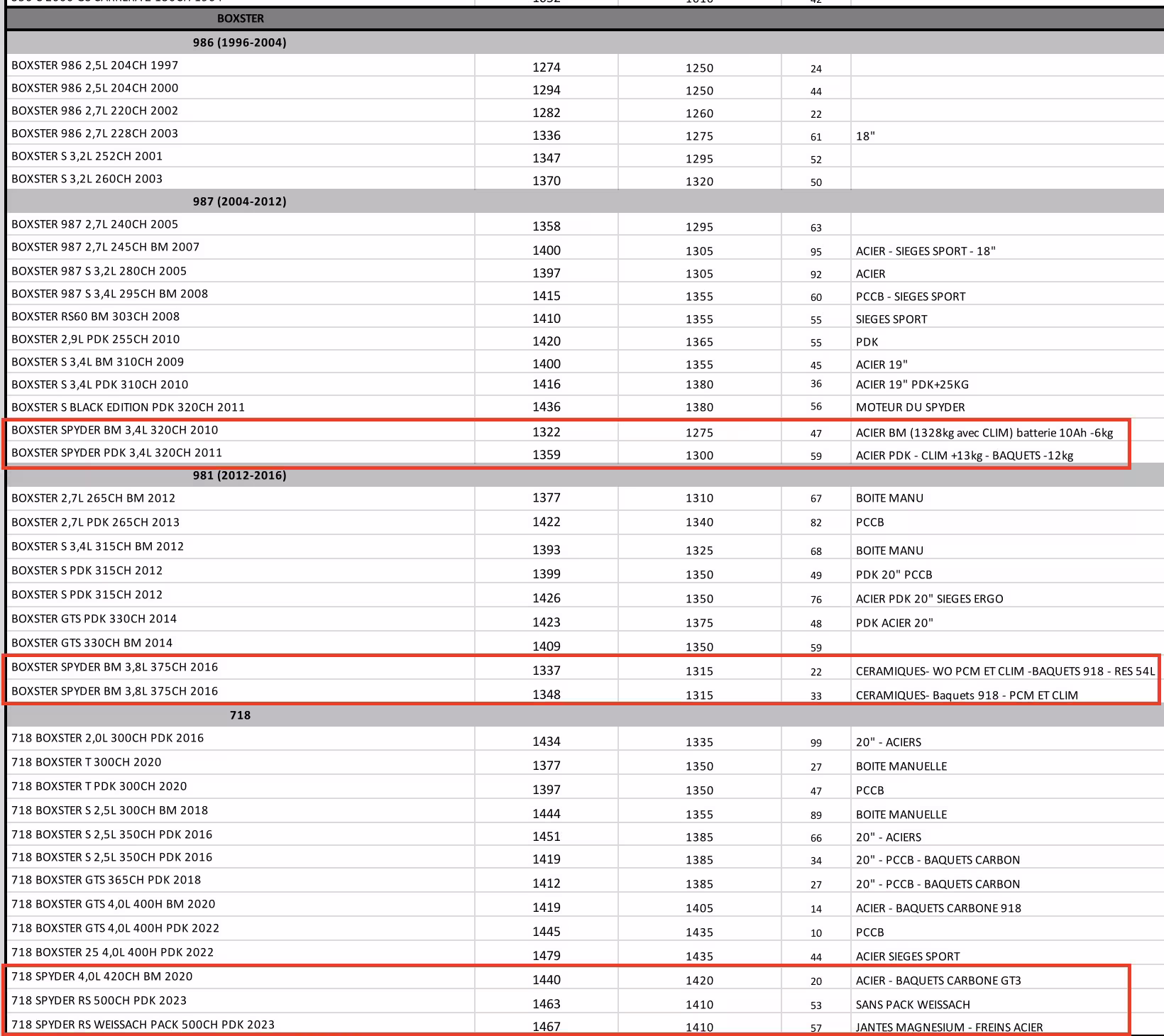Screen dimensions: 1164x1036
Task: Click 718 BOXSTER GTS 365CH PDK 2018 cell
Action: 240,880
